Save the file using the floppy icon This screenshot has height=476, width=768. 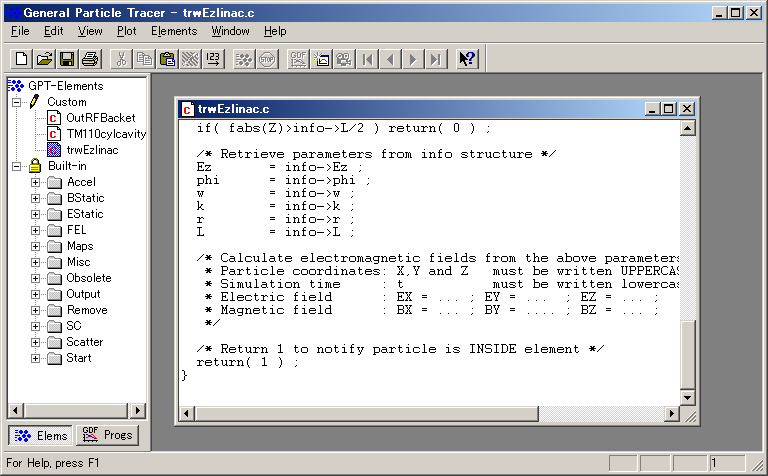pyautogui.click(x=67, y=59)
